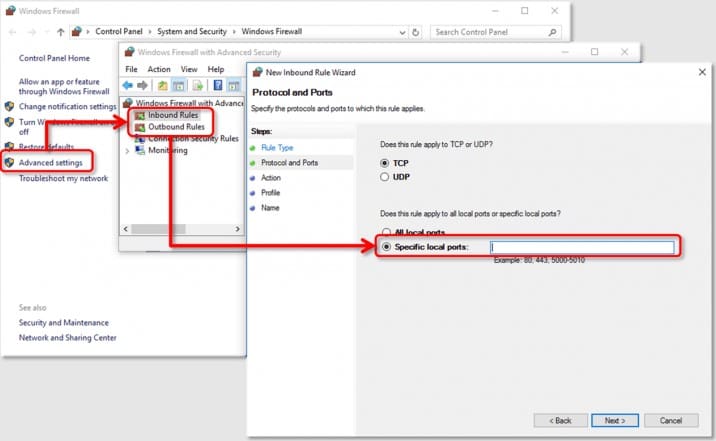The width and height of the screenshot is (716, 441).
Task: Click the Windows Firewall with Advanced Security root icon
Action: pos(128,103)
